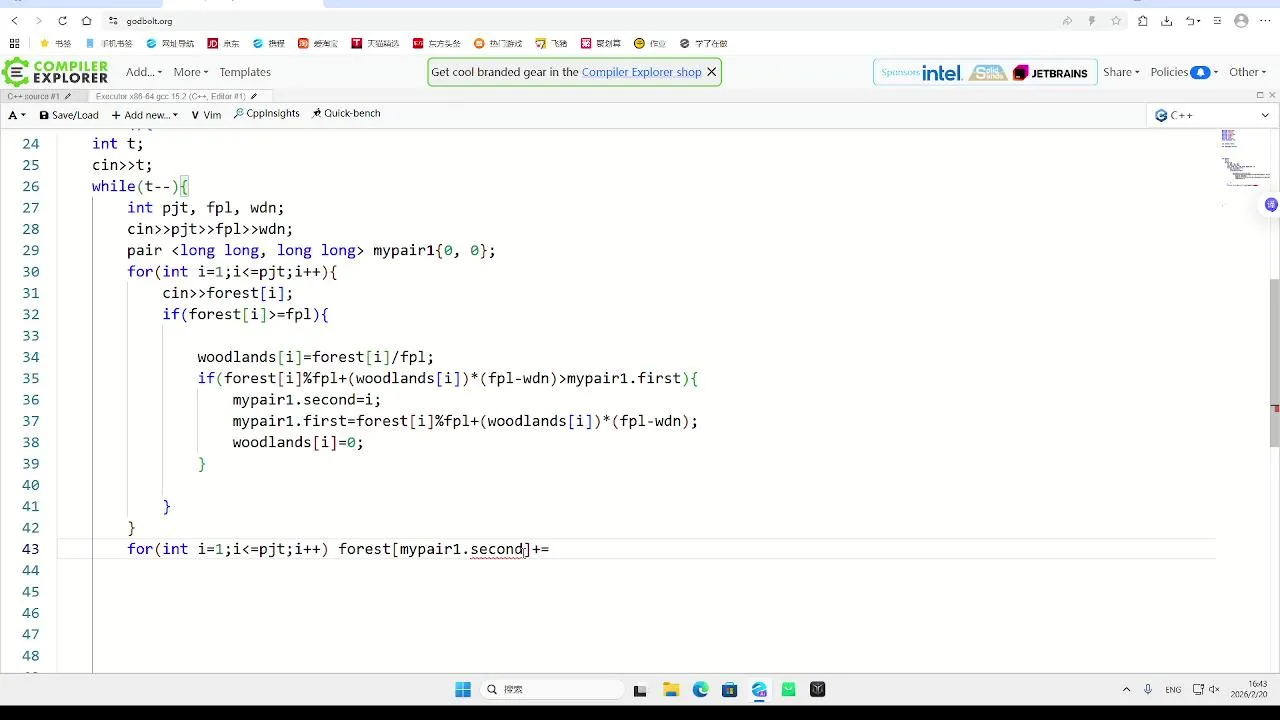Open the Other dropdown menu

pyautogui.click(x=1247, y=72)
